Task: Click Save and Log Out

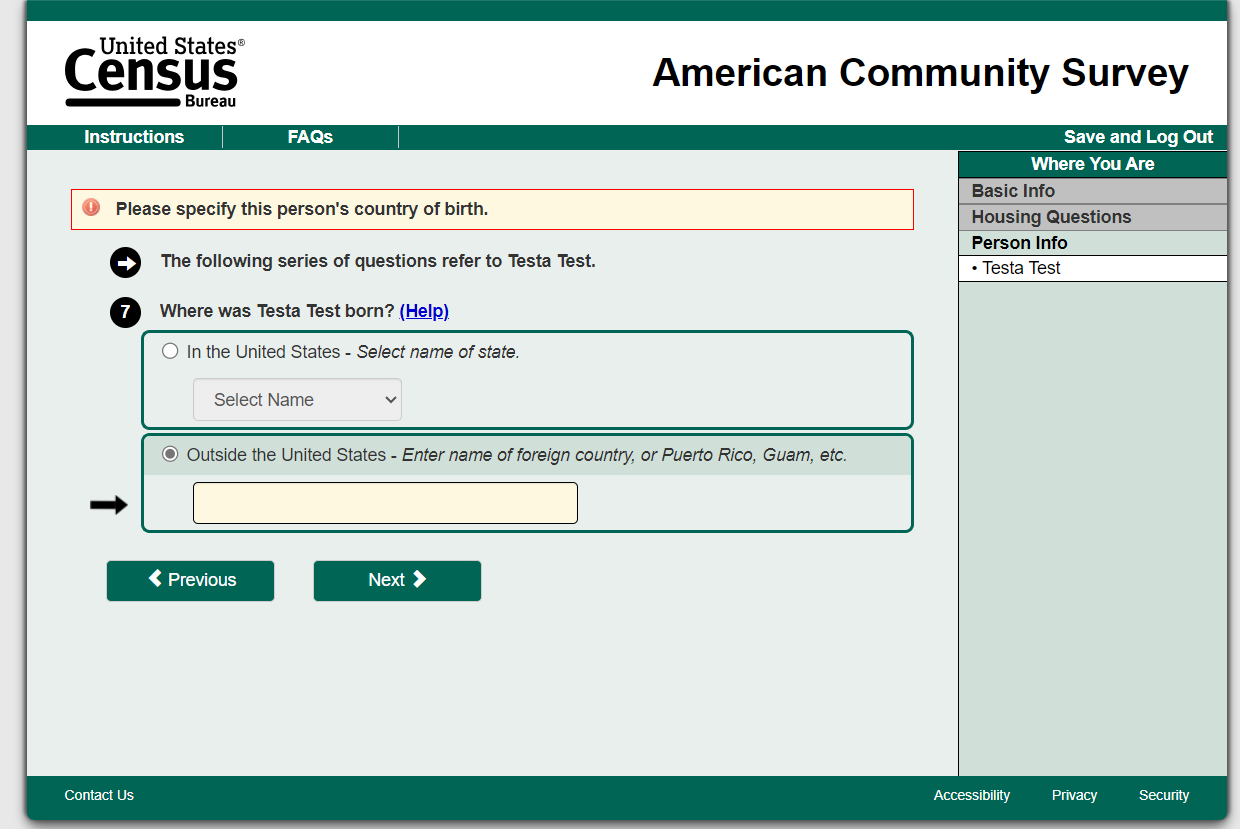Action: (x=1138, y=137)
